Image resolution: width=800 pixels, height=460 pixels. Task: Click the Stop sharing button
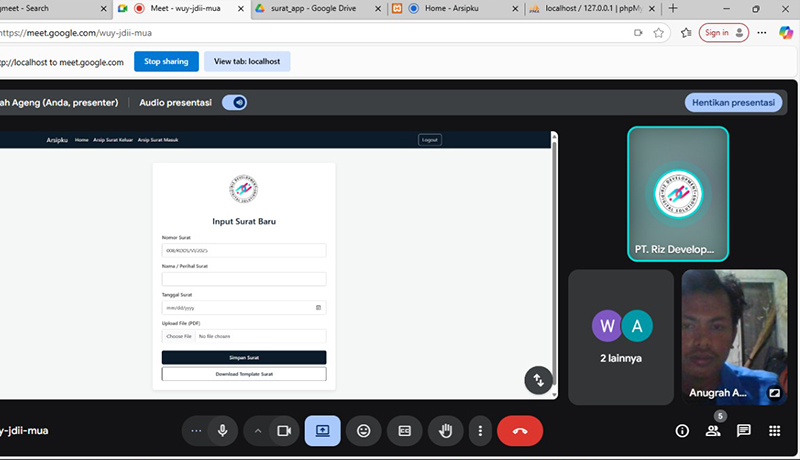(166, 62)
